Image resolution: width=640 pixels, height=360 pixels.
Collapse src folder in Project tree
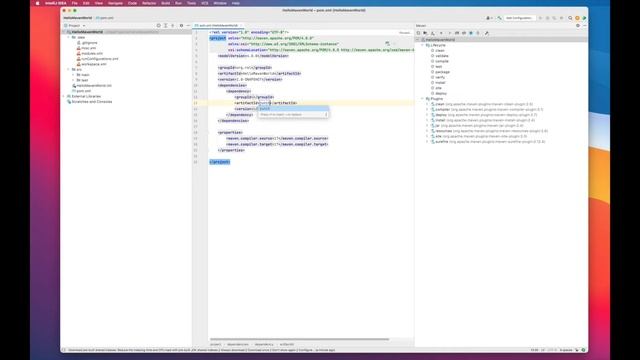[69, 69]
